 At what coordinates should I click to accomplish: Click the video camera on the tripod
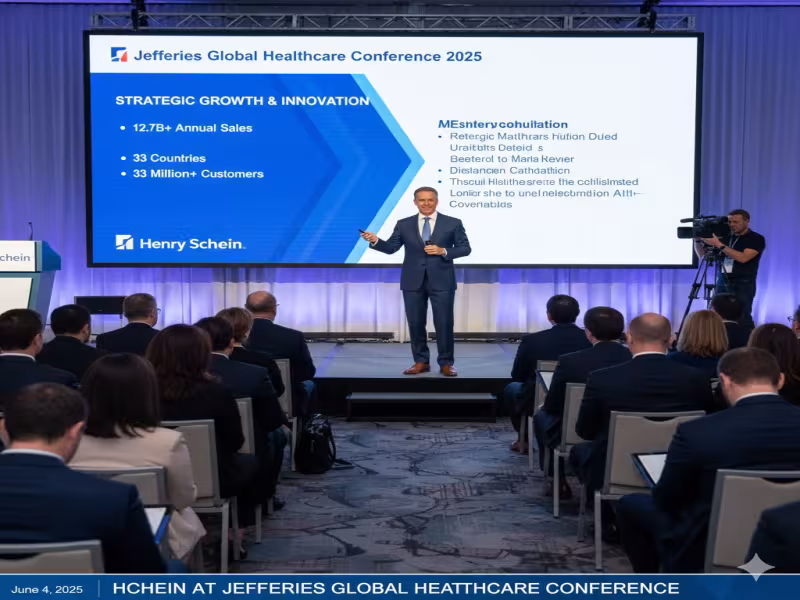click(703, 227)
